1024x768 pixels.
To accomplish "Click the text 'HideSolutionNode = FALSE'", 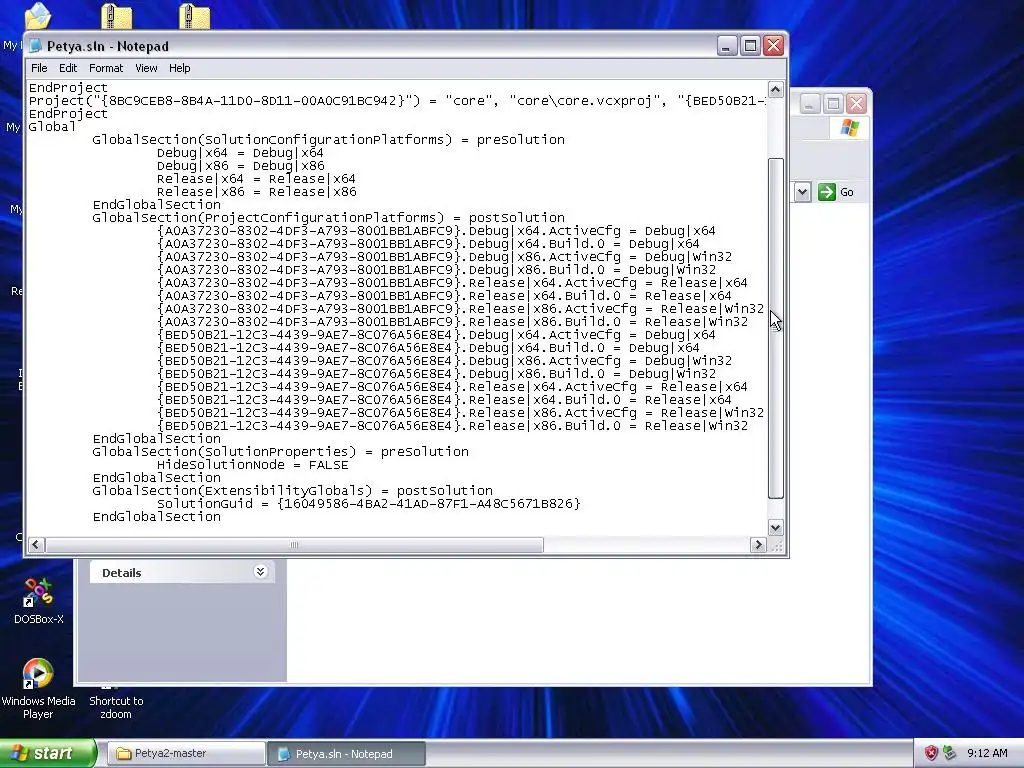I will [x=252, y=465].
